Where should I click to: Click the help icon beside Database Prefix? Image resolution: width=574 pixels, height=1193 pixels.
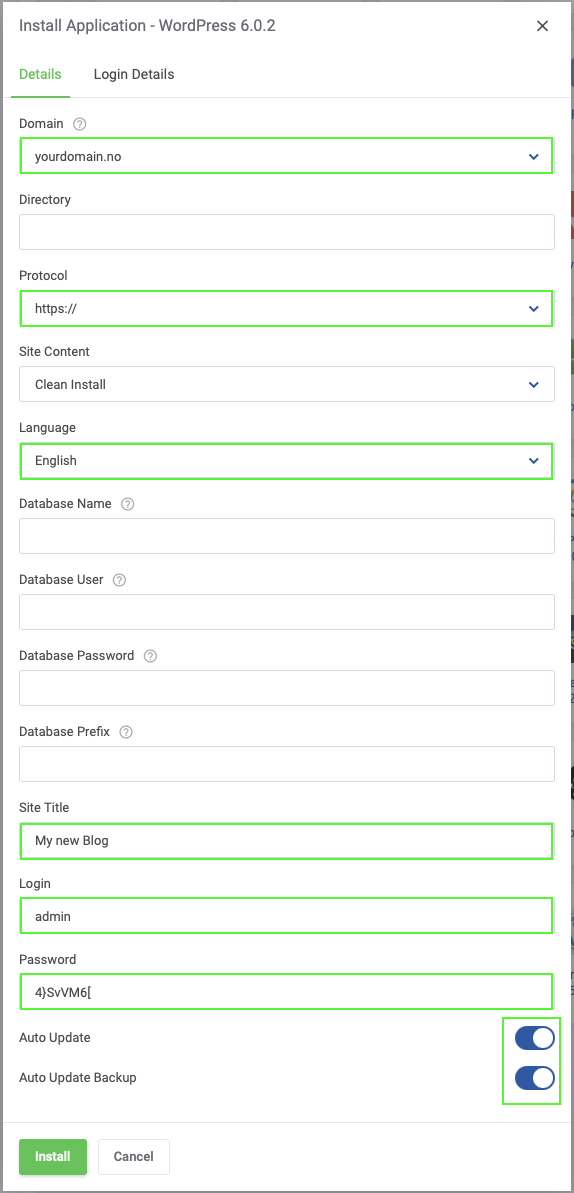[126, 732]
